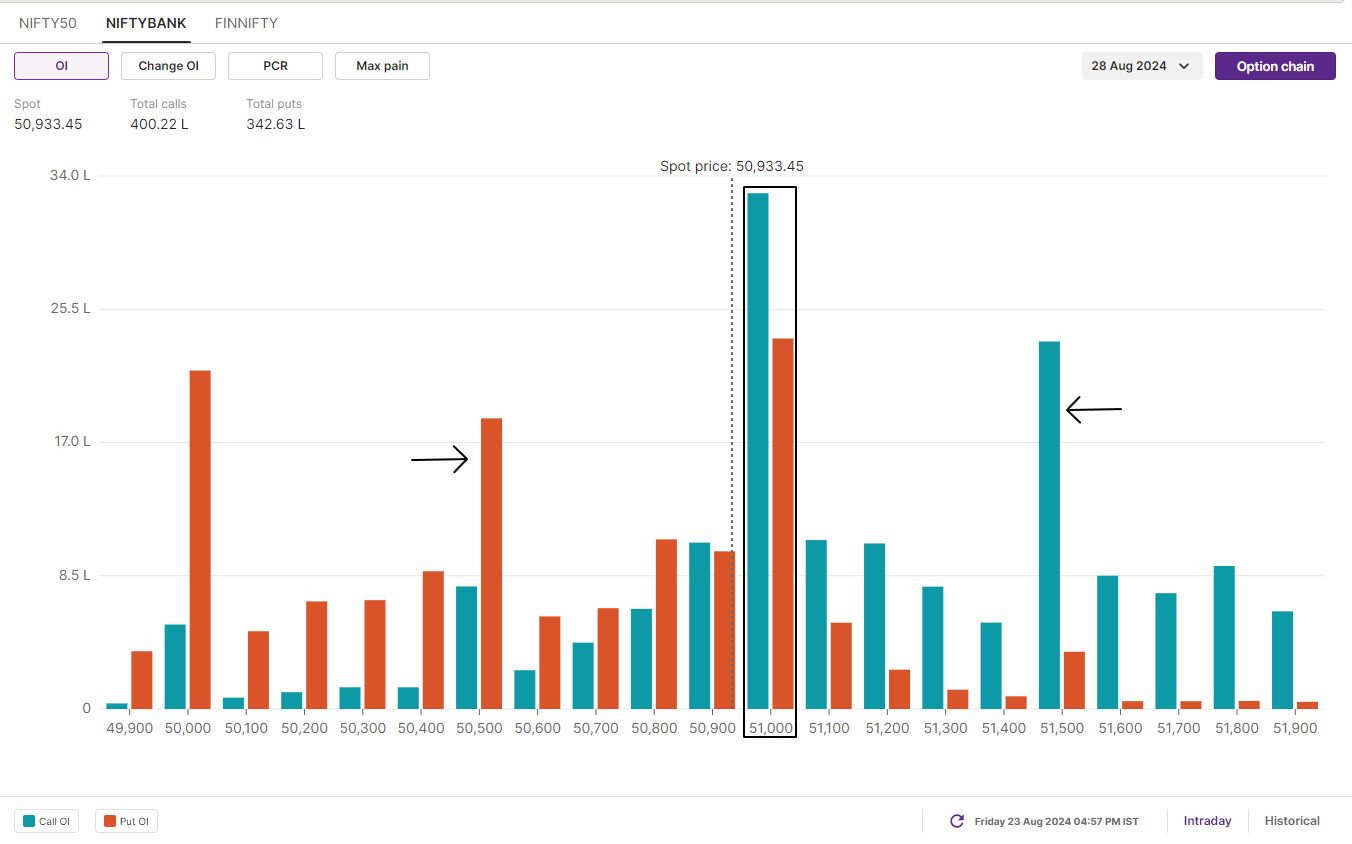Click the 51,900 call OI bar

click(1282, 660)
